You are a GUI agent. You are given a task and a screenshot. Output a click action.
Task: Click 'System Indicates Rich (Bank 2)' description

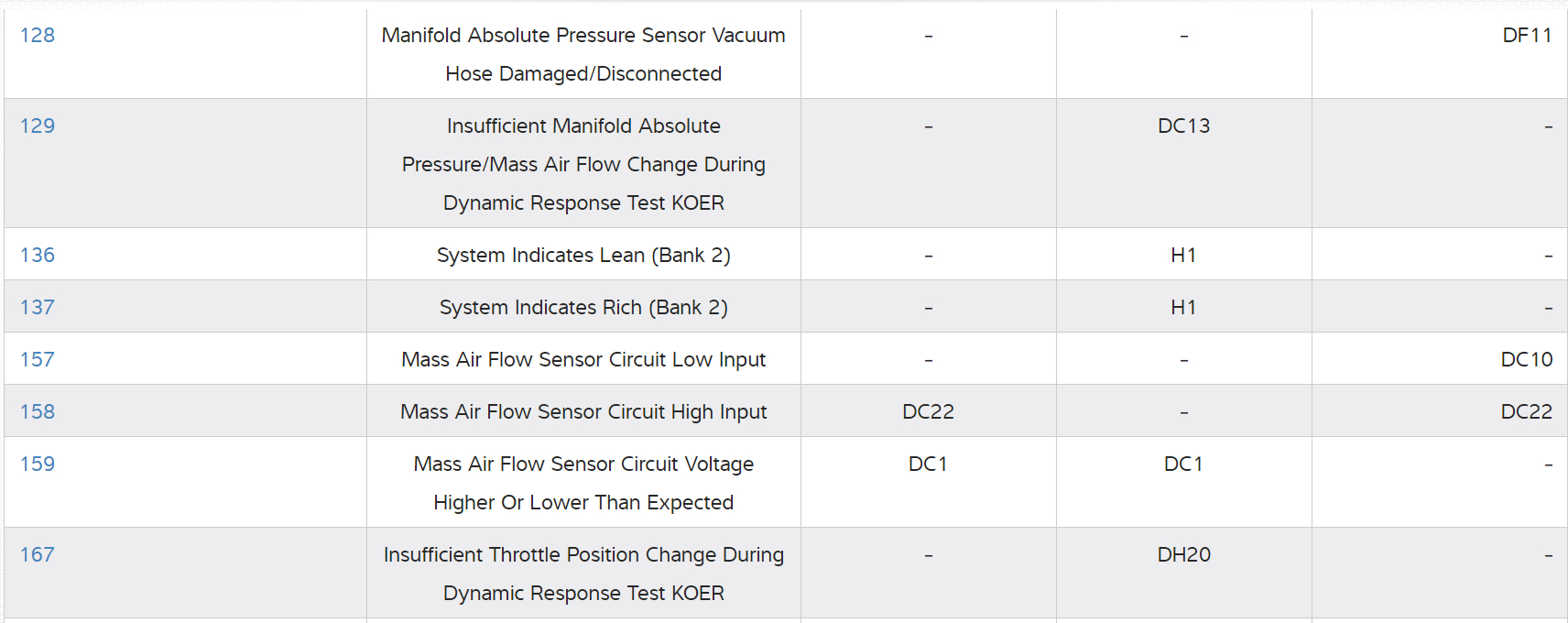click(x=583, y=308)
